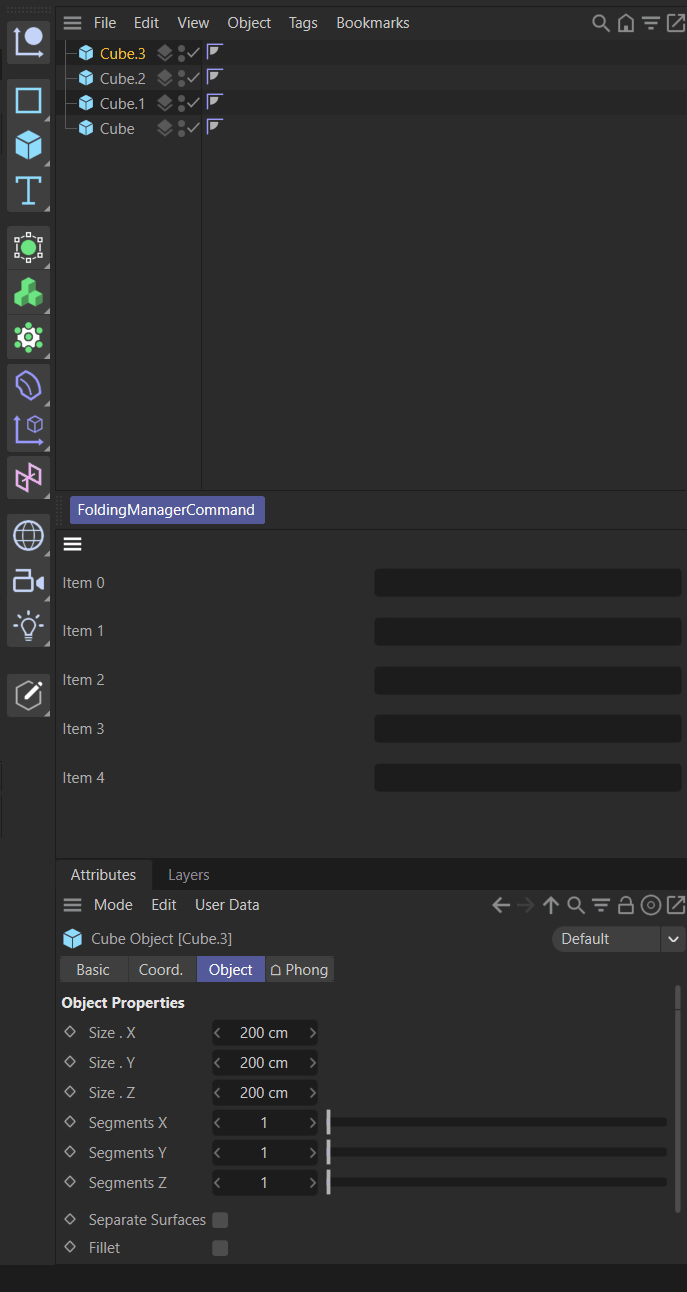
Task: Open Object Manager filter icon
Action: pos(651,22)
